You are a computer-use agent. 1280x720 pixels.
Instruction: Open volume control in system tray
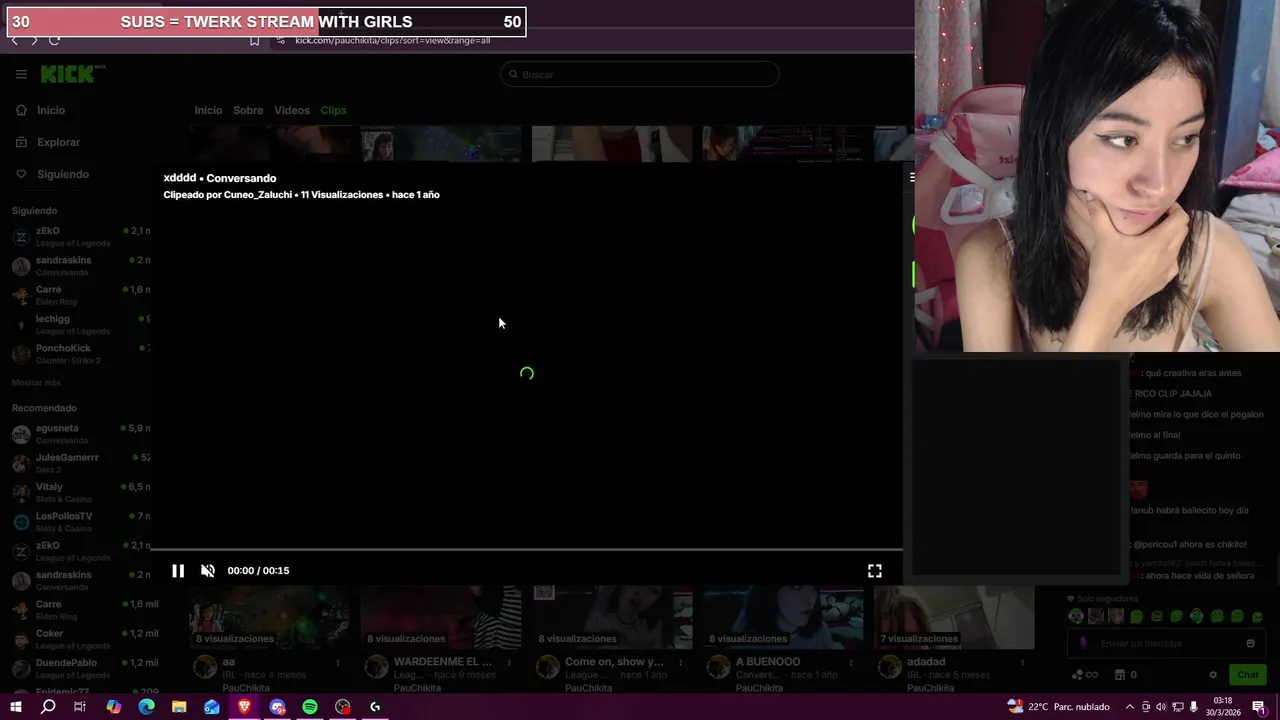(x=1161, y=707)
